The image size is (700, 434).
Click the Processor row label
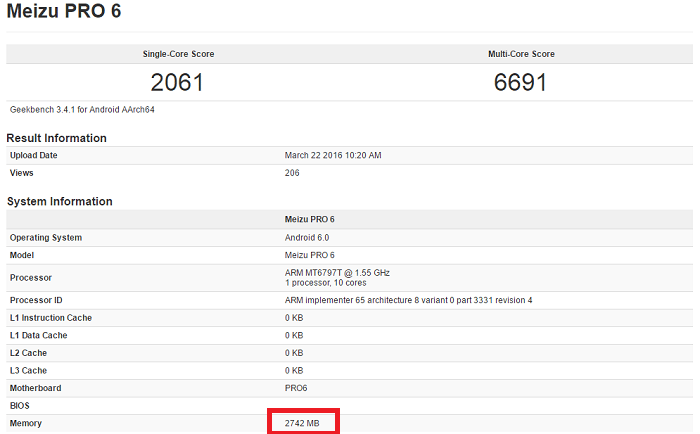[31, 278]
